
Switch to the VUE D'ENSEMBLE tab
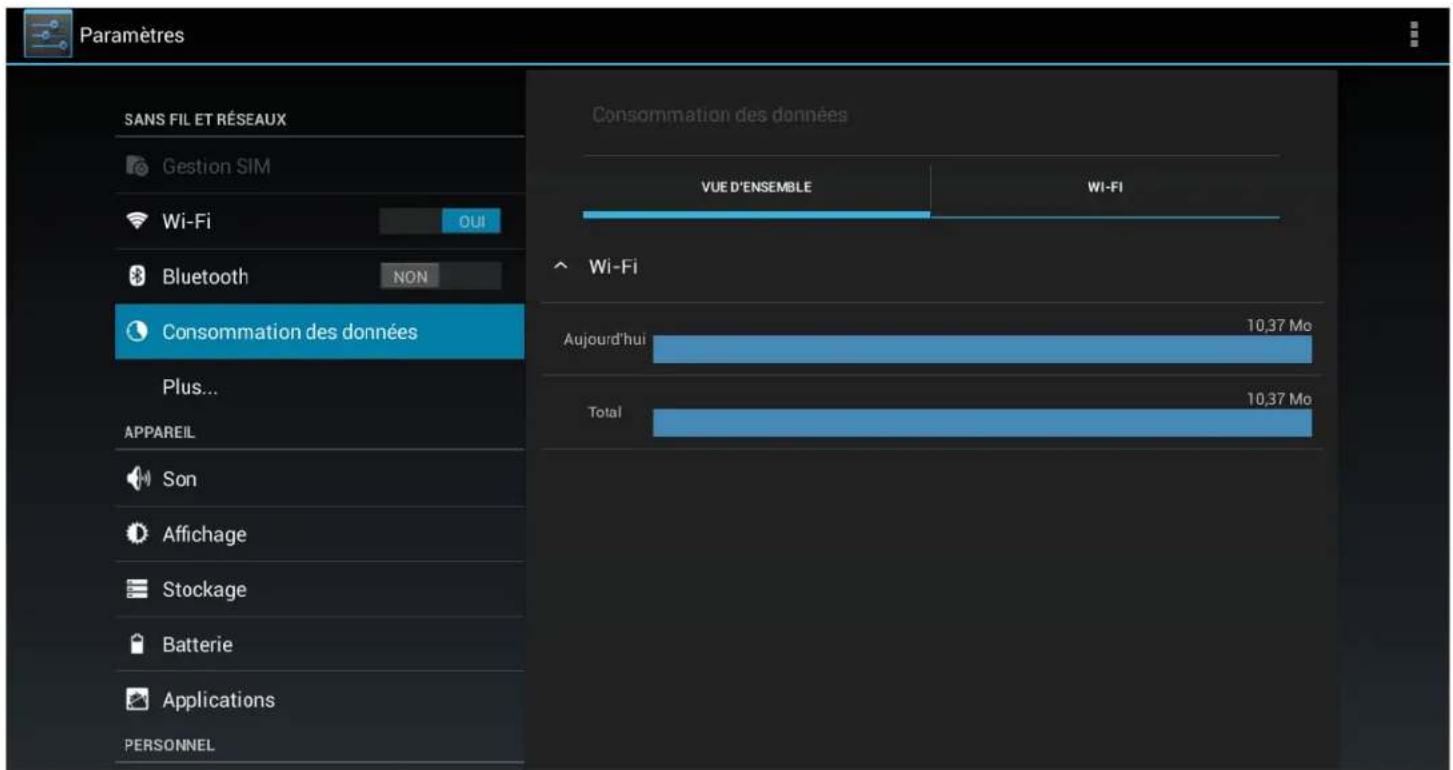pos(757,188)
